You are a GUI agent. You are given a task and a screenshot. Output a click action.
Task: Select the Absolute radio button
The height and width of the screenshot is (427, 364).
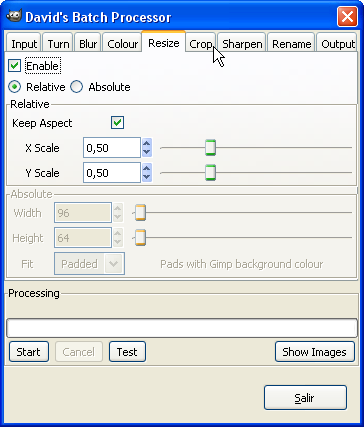(x=76, y=87)
